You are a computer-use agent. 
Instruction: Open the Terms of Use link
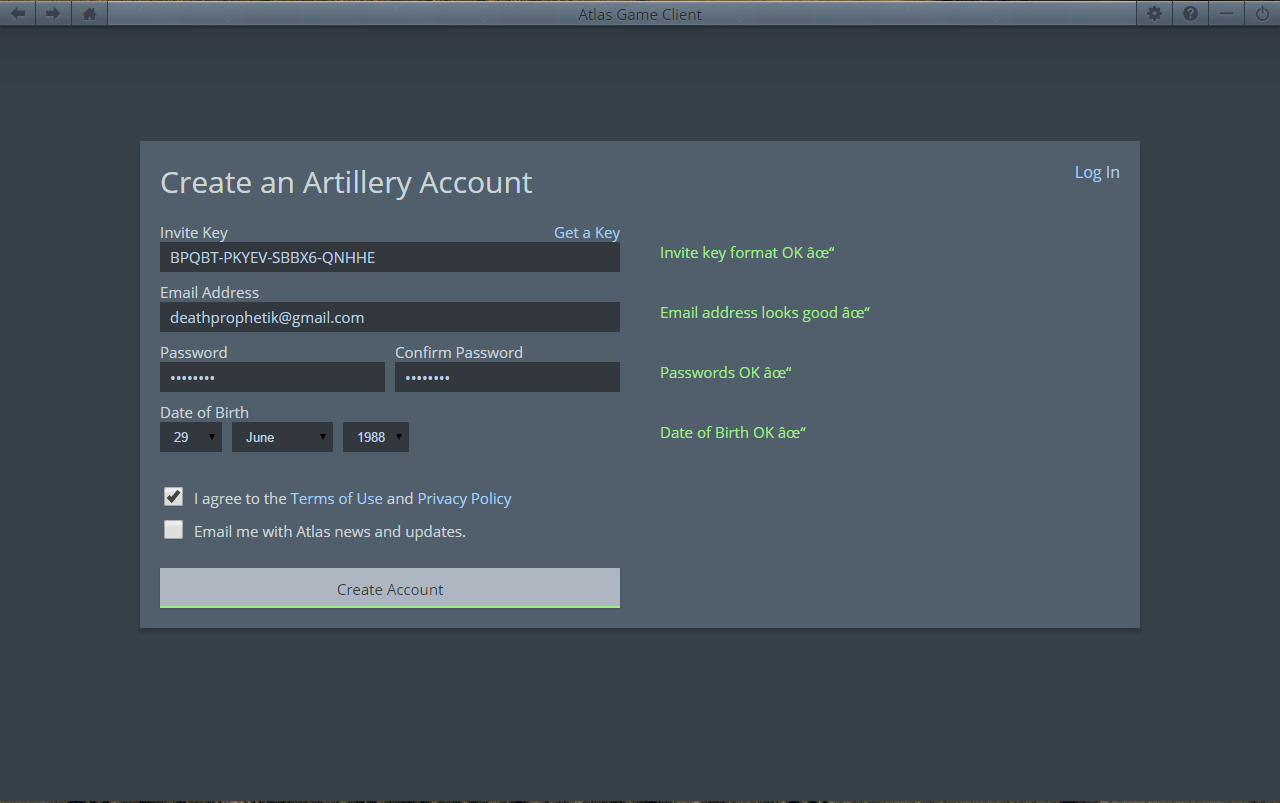[x=336, y=498]
